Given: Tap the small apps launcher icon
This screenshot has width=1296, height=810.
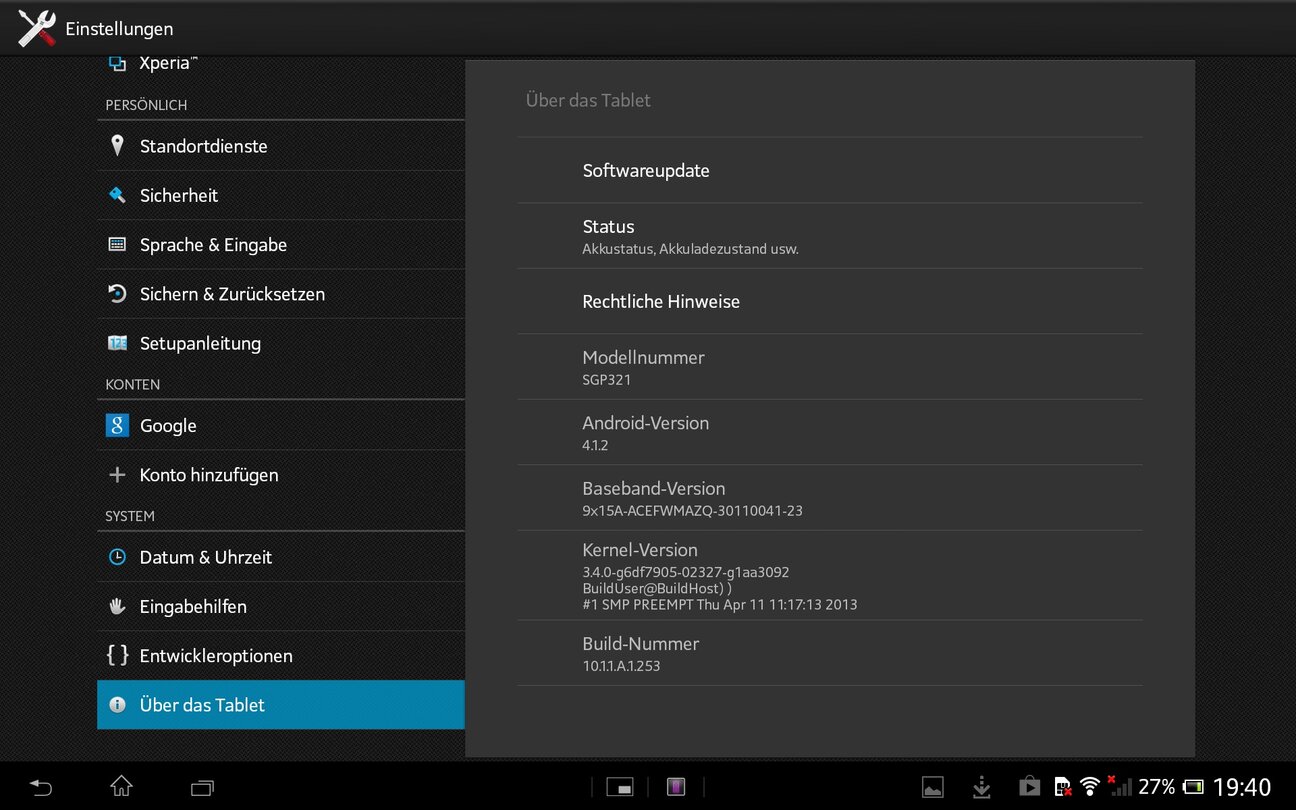Looking at the screenshot, I should point(620,787).
